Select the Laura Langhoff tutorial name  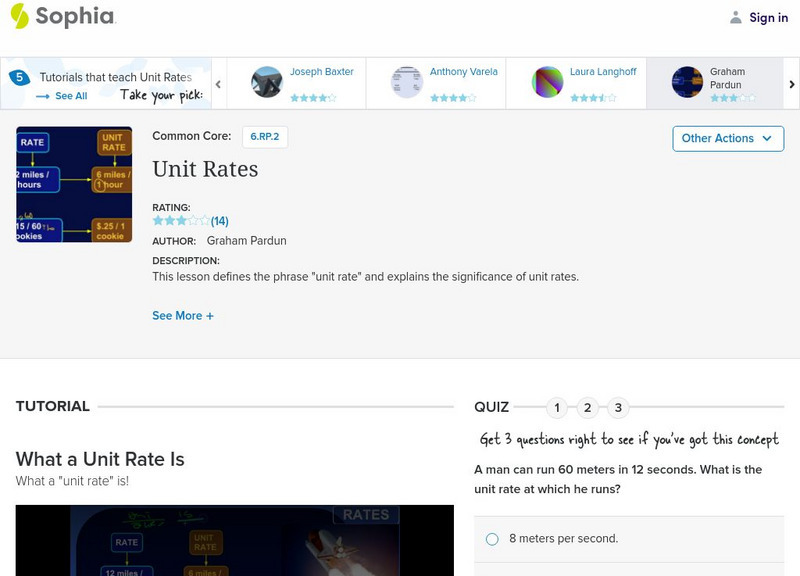click(x=603, y=71)
